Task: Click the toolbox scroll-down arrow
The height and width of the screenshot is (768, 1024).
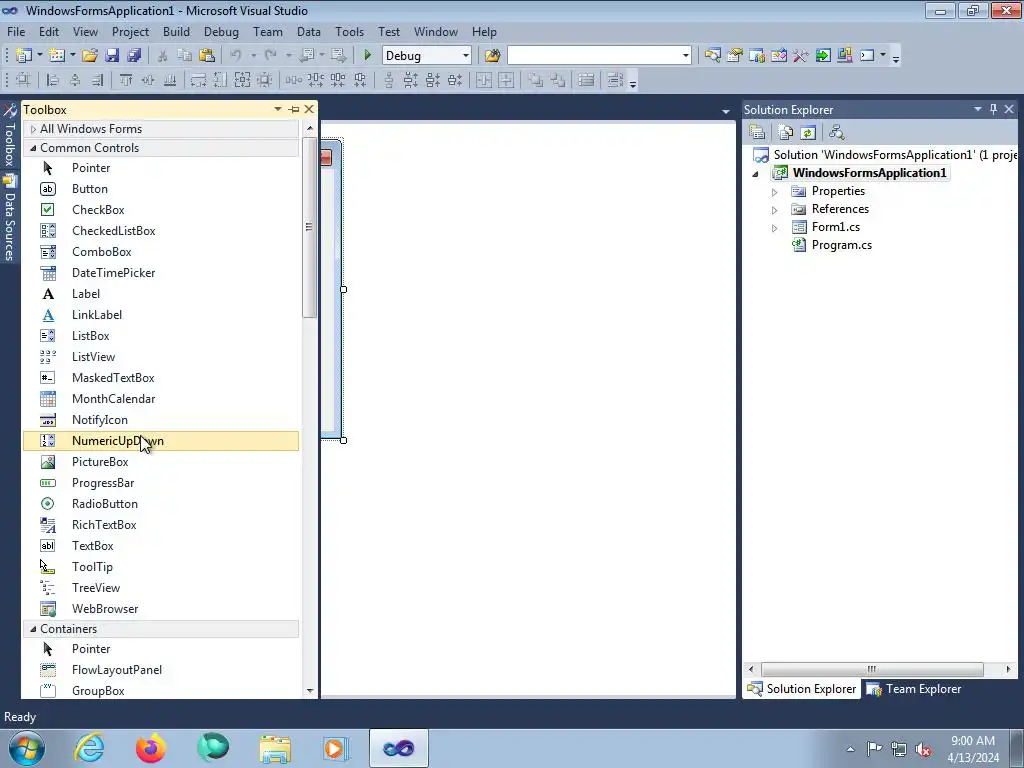Action: tap(310, 690)
